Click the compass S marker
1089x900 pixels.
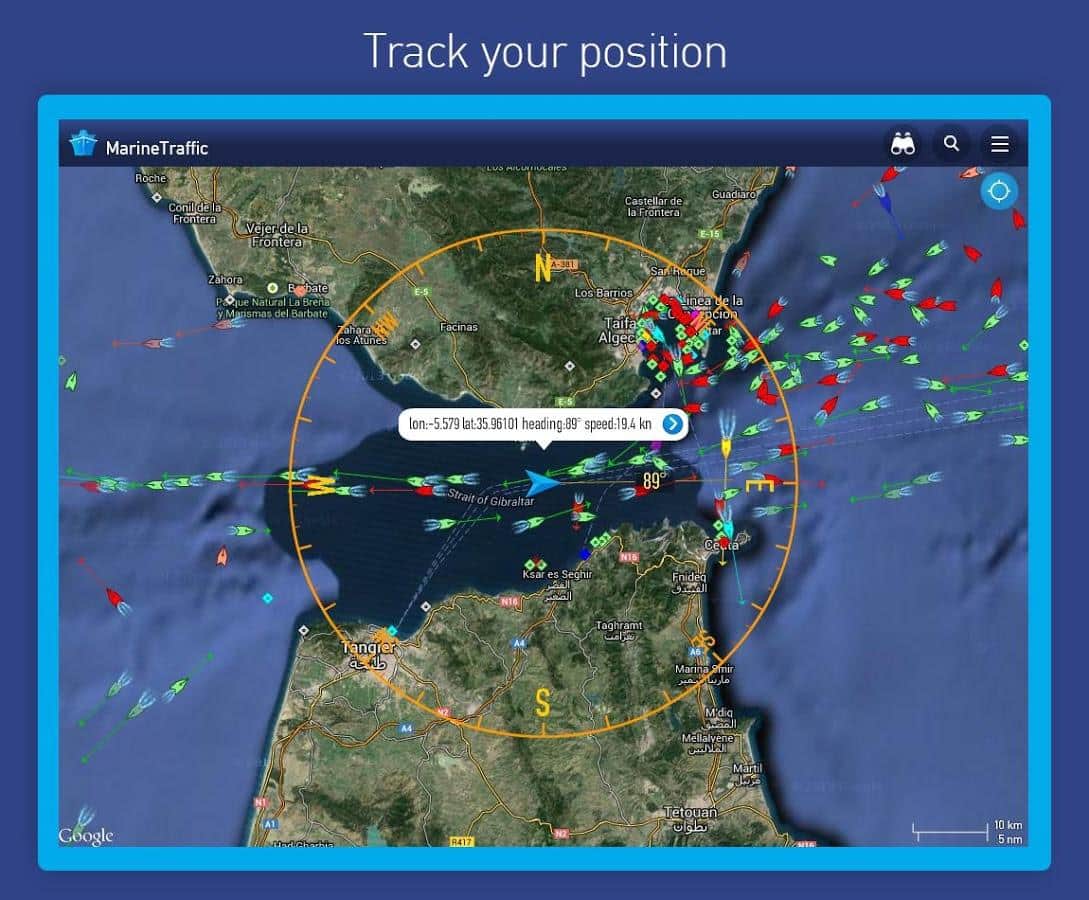[x=542, y=703]
